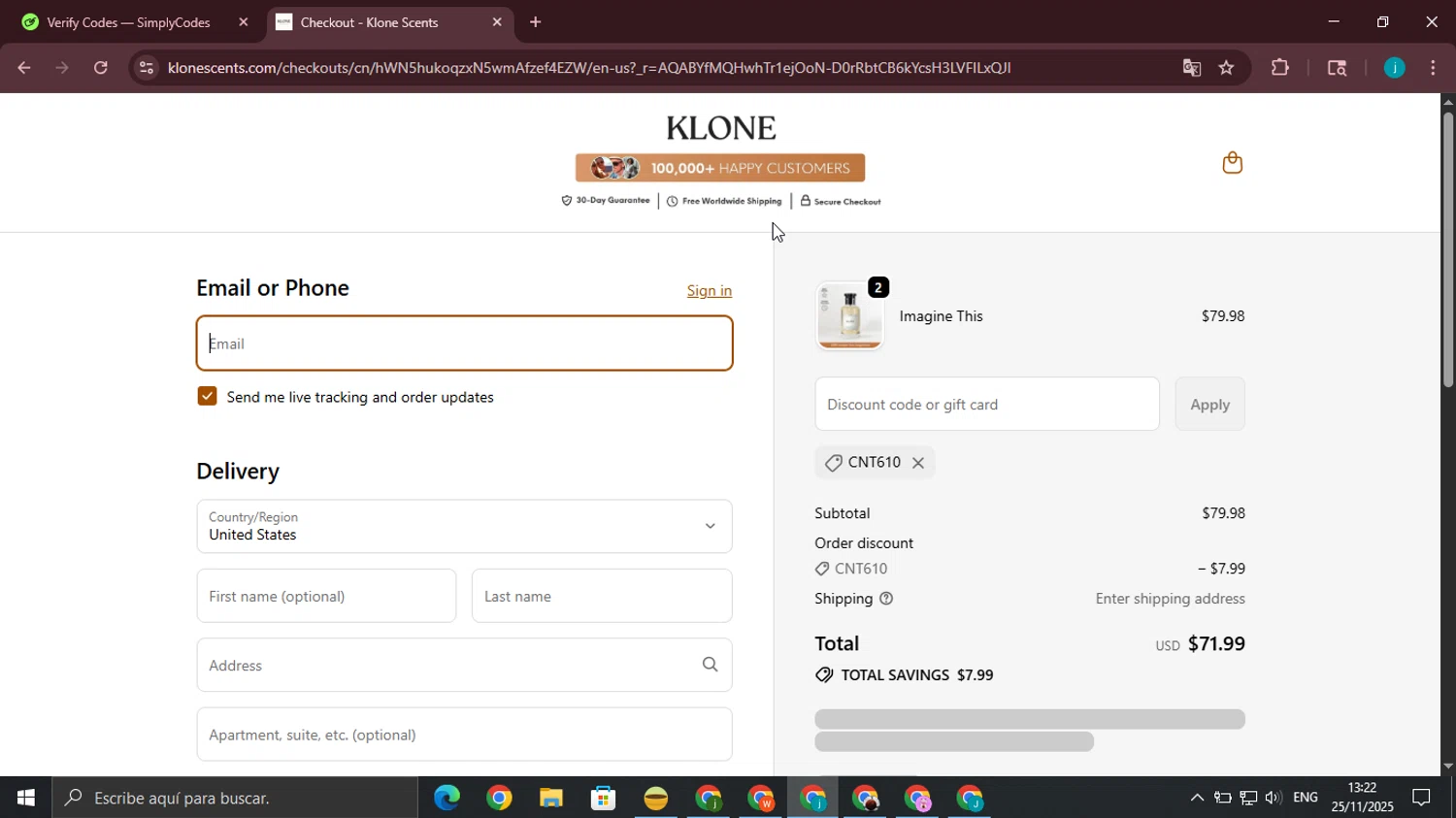Click the address search magnifier icon
This screenshot has width=1456, height=818.
[x=710, y=665]
